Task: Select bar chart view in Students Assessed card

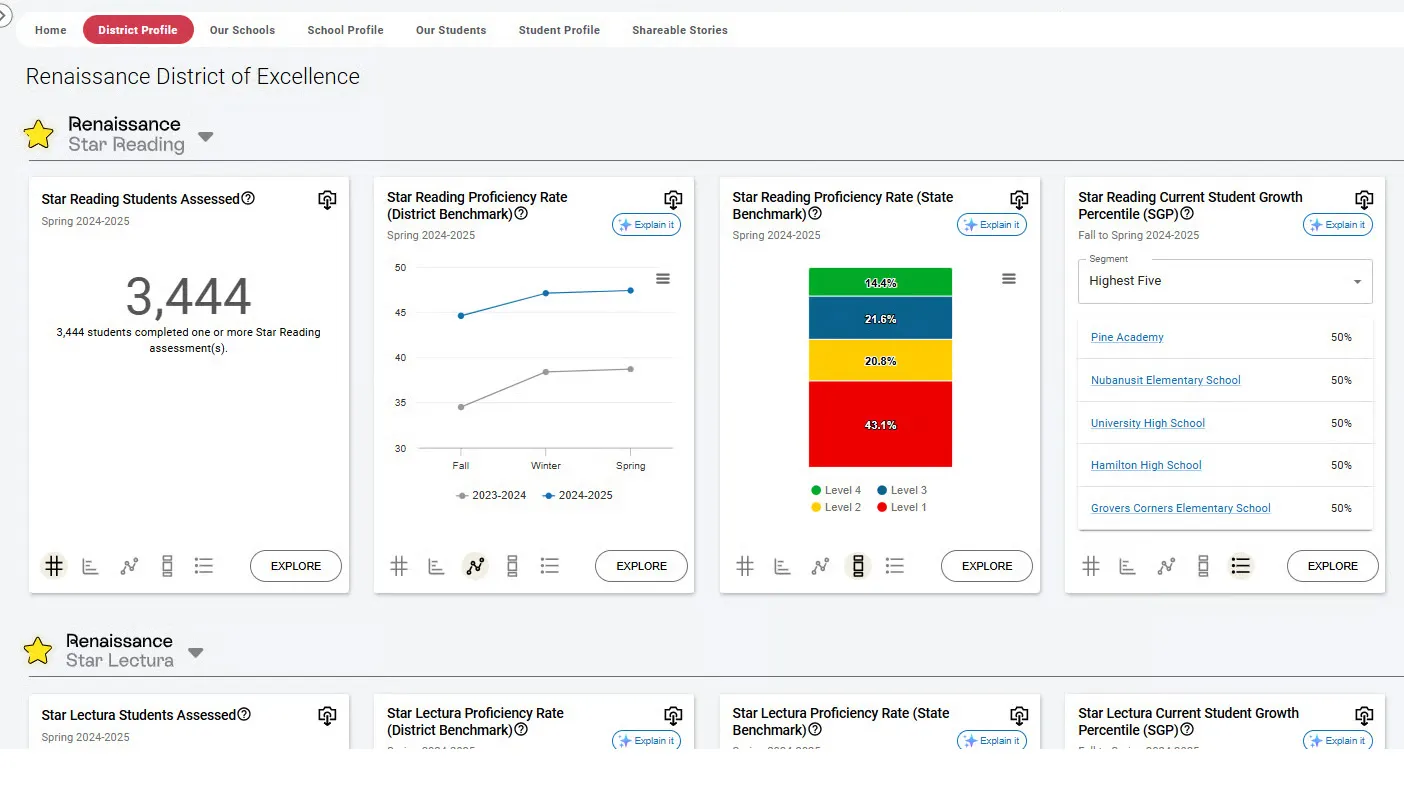Action: [91, 566]
